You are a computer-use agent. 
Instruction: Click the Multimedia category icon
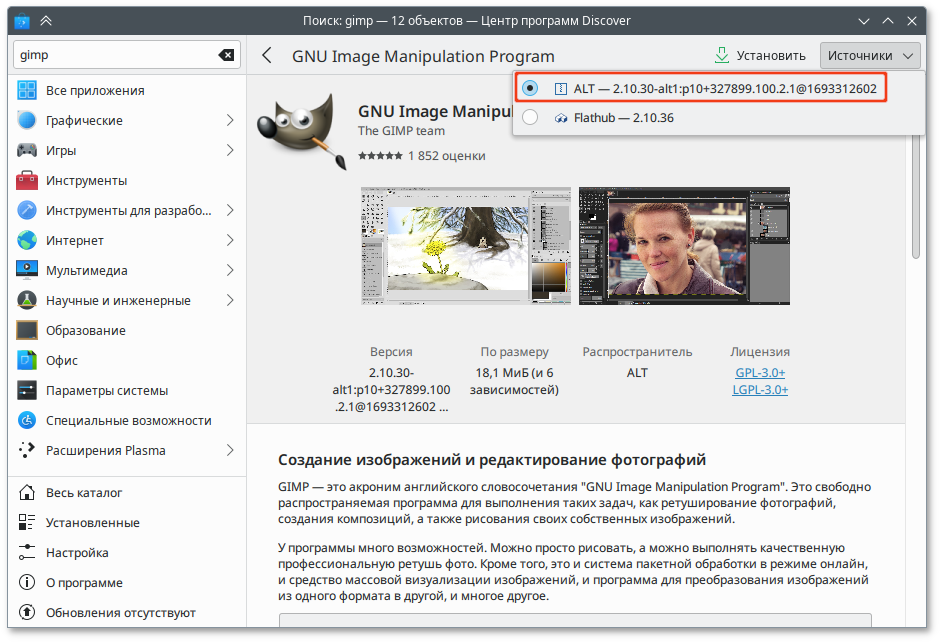pos(27,271)
